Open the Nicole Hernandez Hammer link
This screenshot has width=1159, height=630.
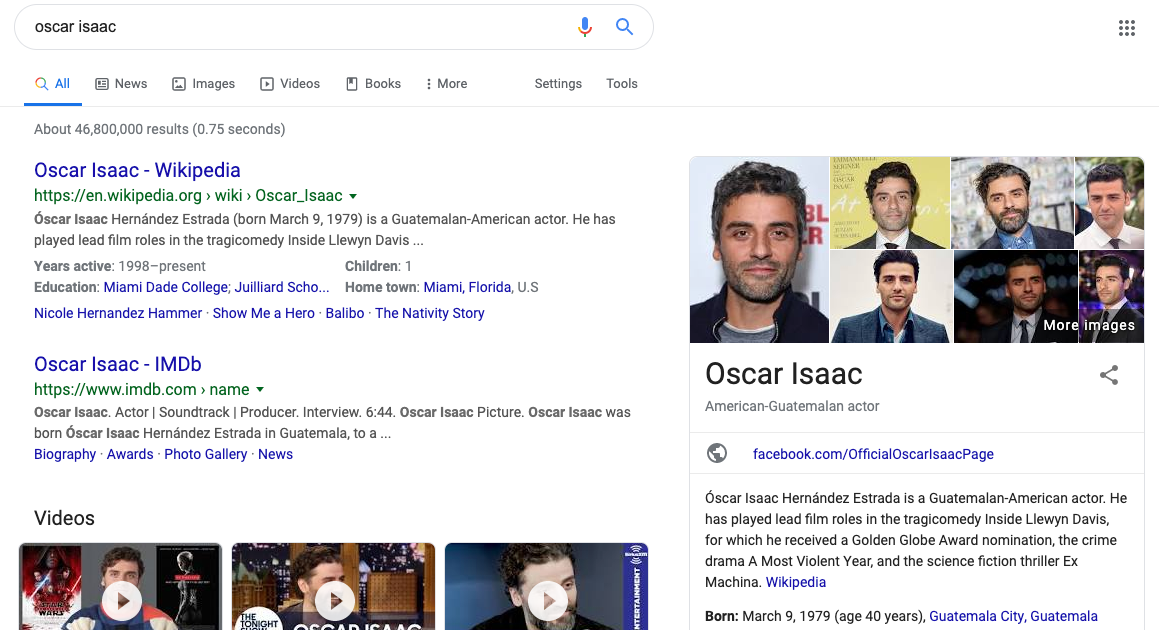coord(118,313)
